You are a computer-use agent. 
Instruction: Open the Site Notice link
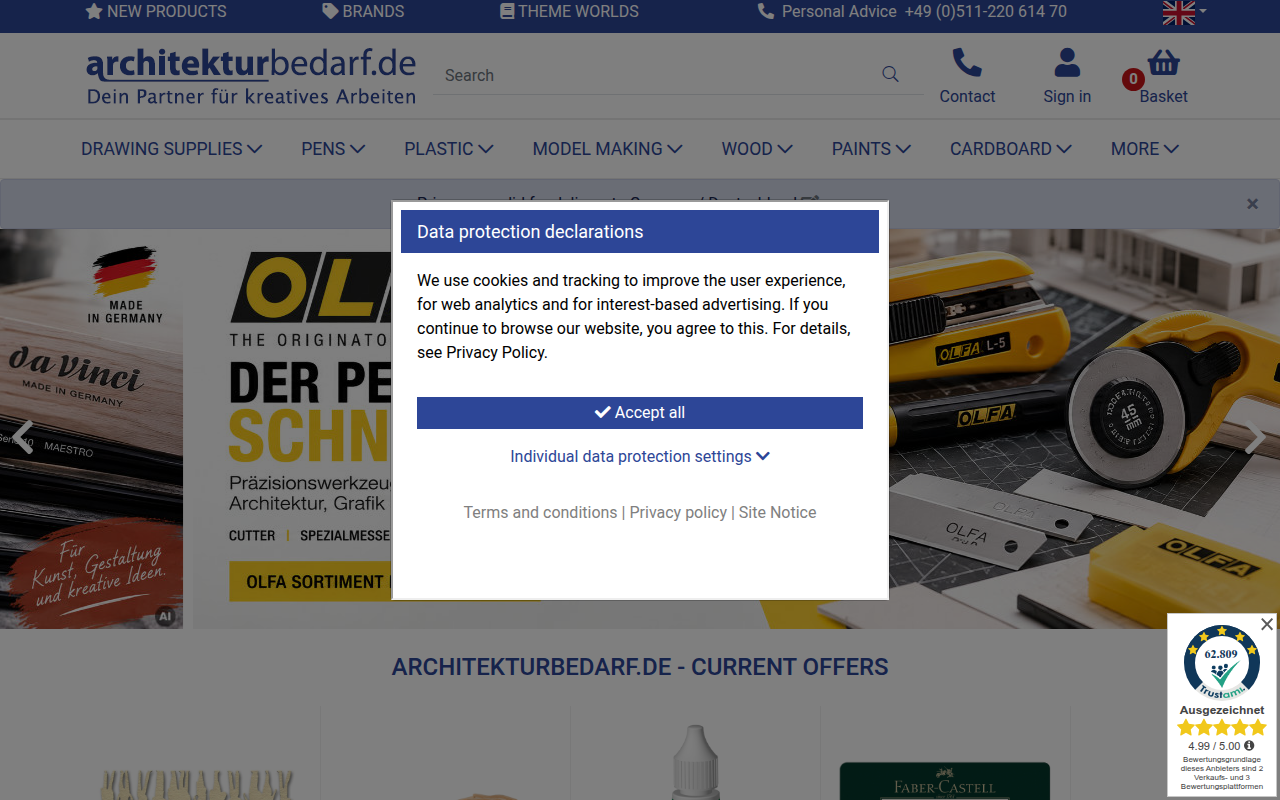point(777,512)
